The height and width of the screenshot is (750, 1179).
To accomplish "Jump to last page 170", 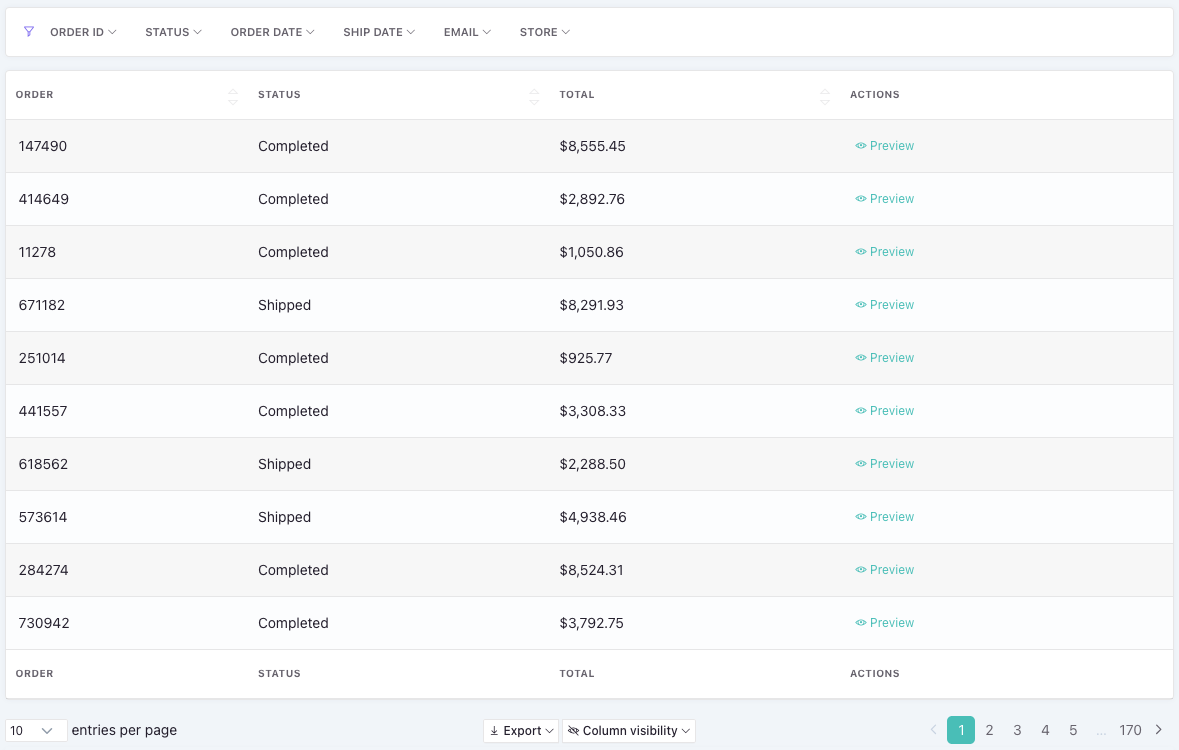I will point(1130,730).
